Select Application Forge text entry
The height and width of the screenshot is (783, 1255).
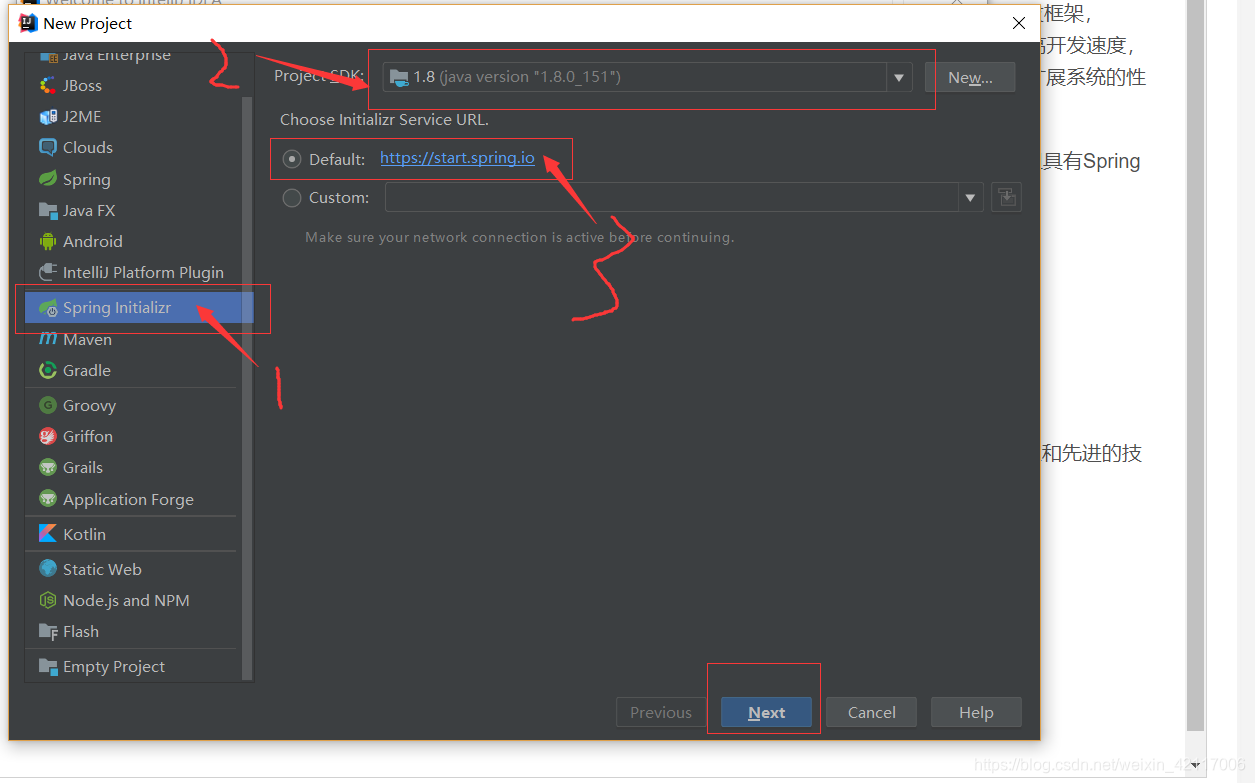(x=128, y=500)
